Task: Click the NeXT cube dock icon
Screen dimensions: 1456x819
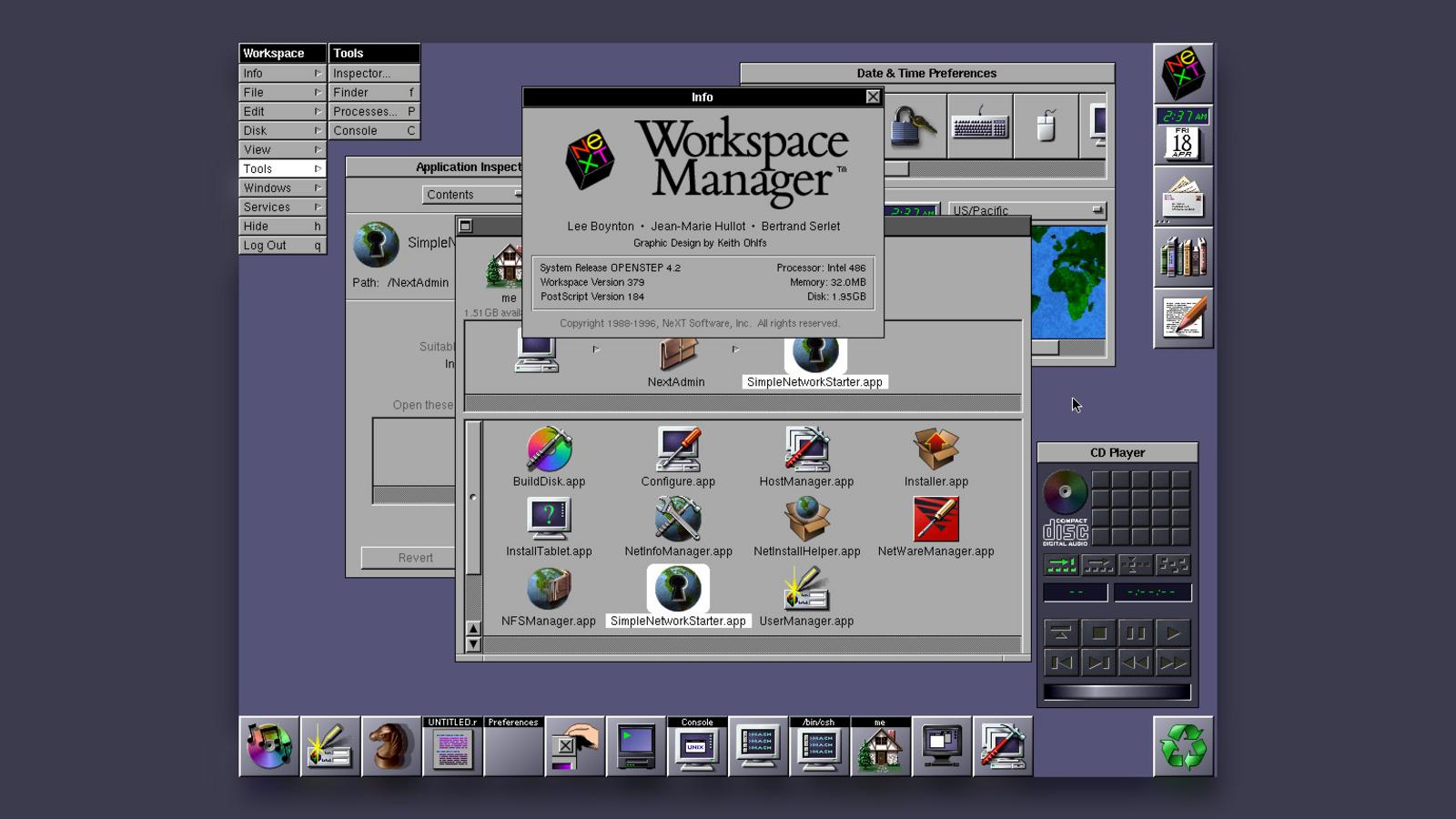Action: pyautogui.click(x=1183, y=74)
